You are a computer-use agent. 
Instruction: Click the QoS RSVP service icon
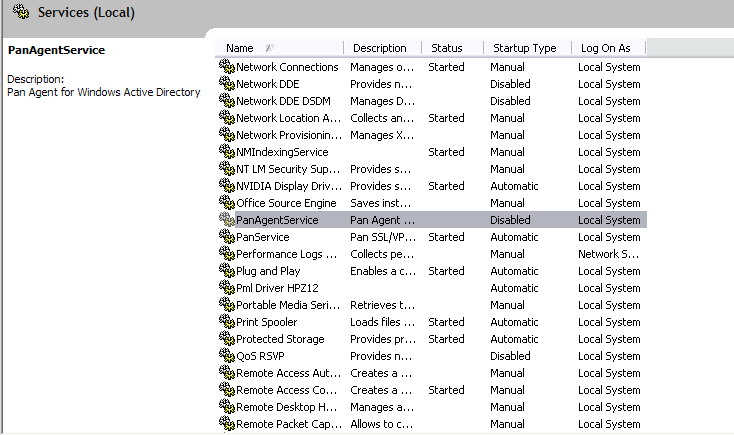click(x=226, y=356)
